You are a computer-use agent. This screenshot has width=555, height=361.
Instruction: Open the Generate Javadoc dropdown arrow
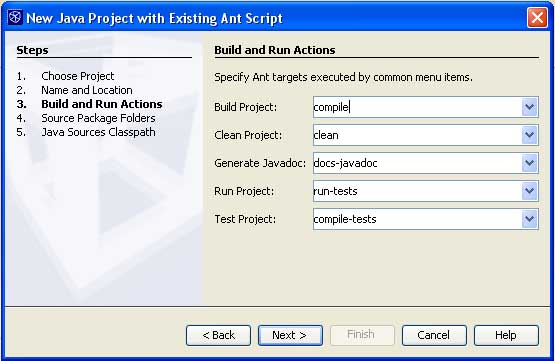coord(530,163)
